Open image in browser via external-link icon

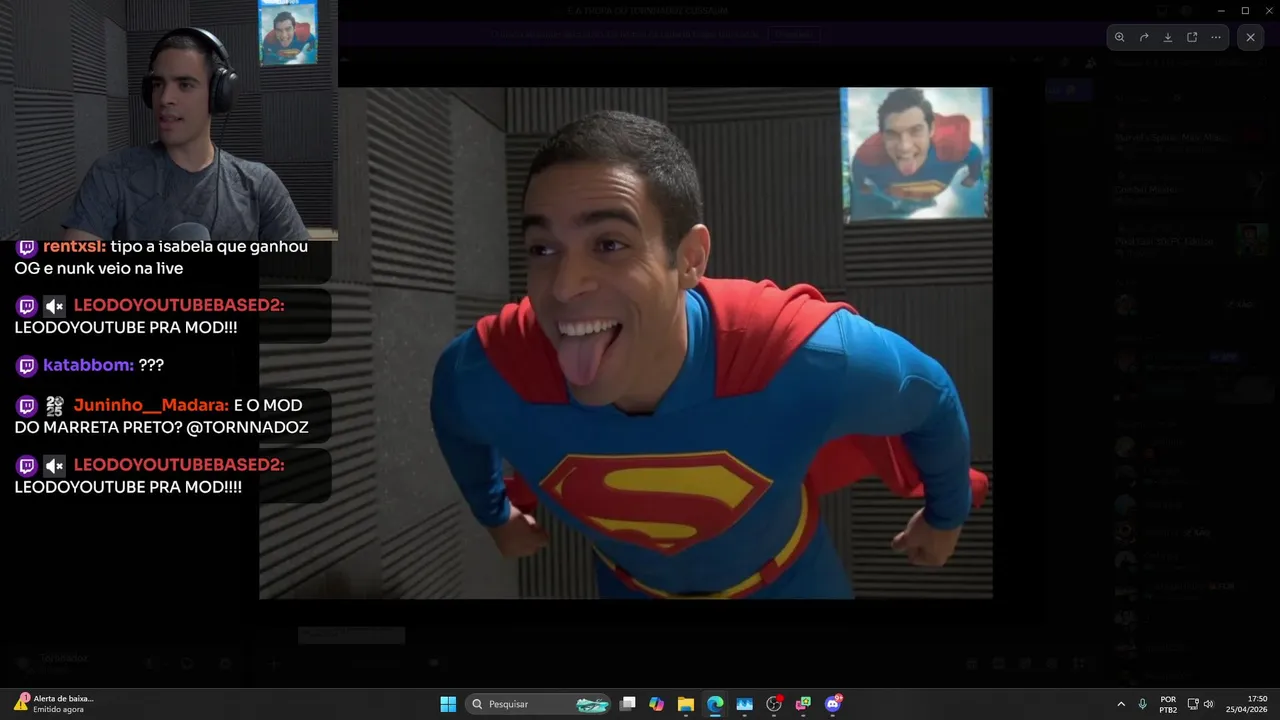point(1192,37)
